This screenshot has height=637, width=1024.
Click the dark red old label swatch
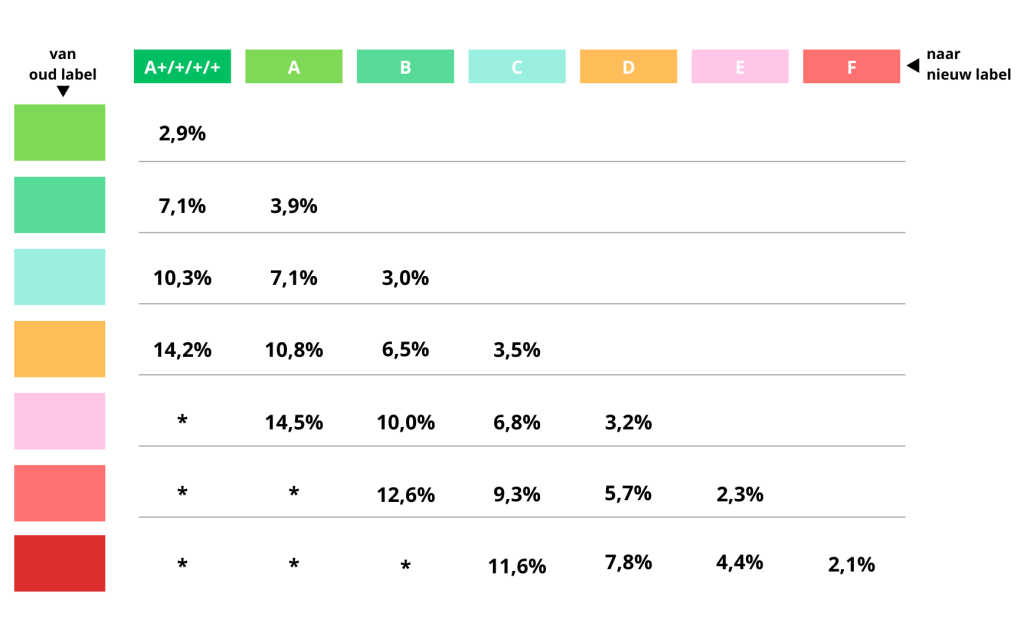pyautogui.click(x=60, y=563)
